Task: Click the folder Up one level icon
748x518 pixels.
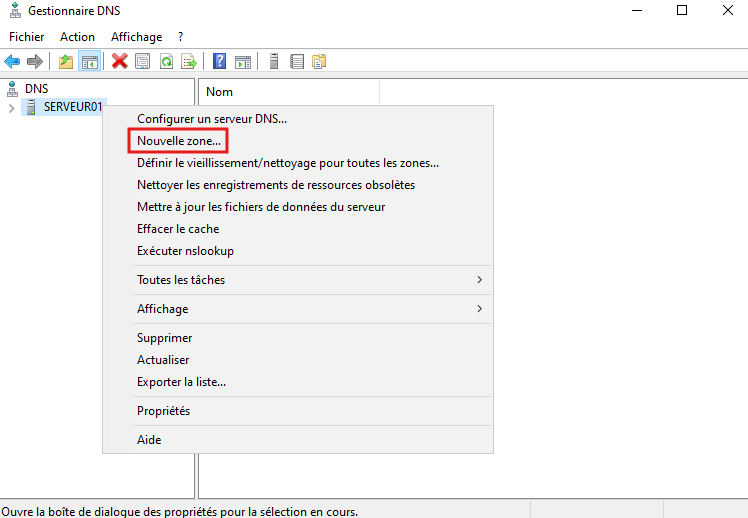Action: pyautogui.click(x=66, y=62)
